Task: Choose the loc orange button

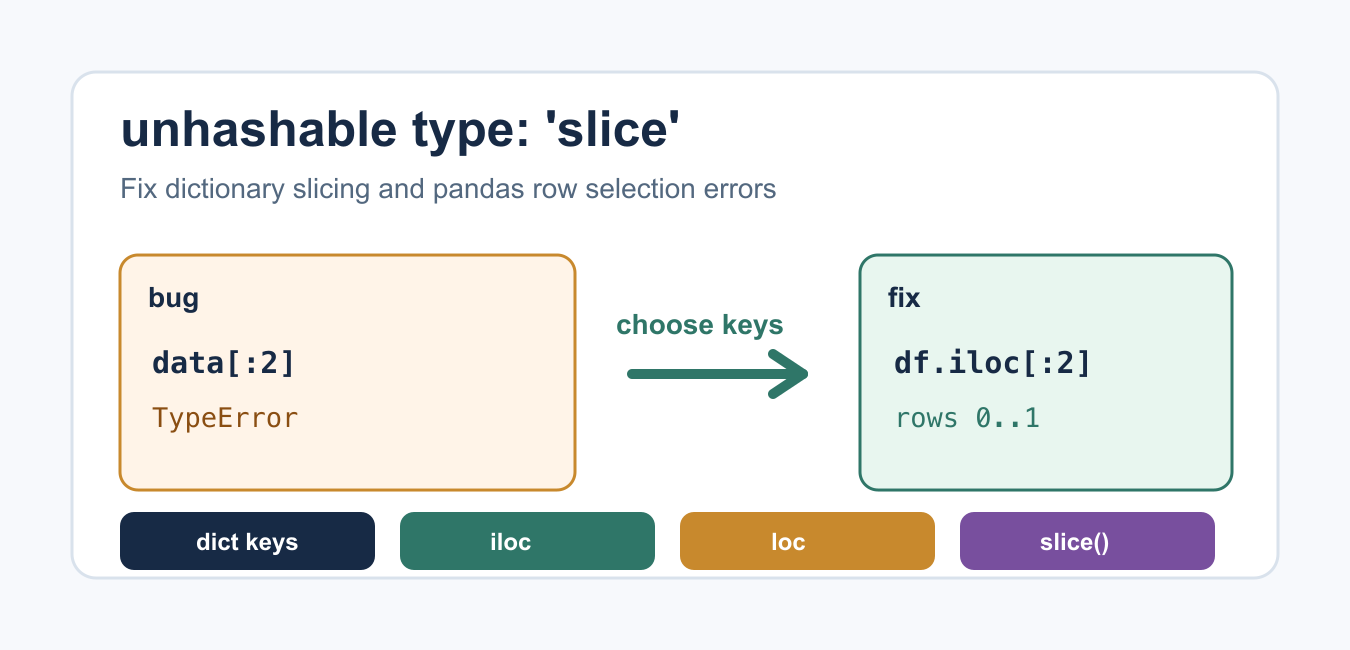Action: [x=807, y=541]
